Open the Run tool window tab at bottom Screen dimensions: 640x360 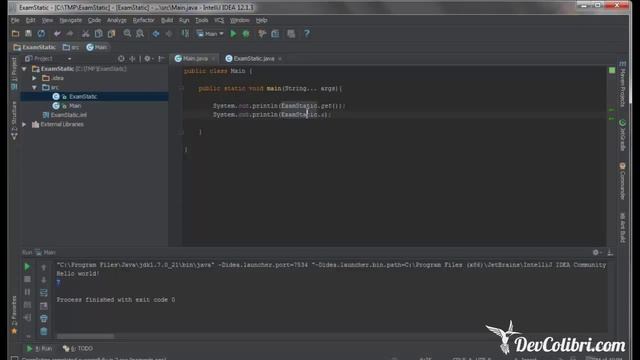coord(39,349)
